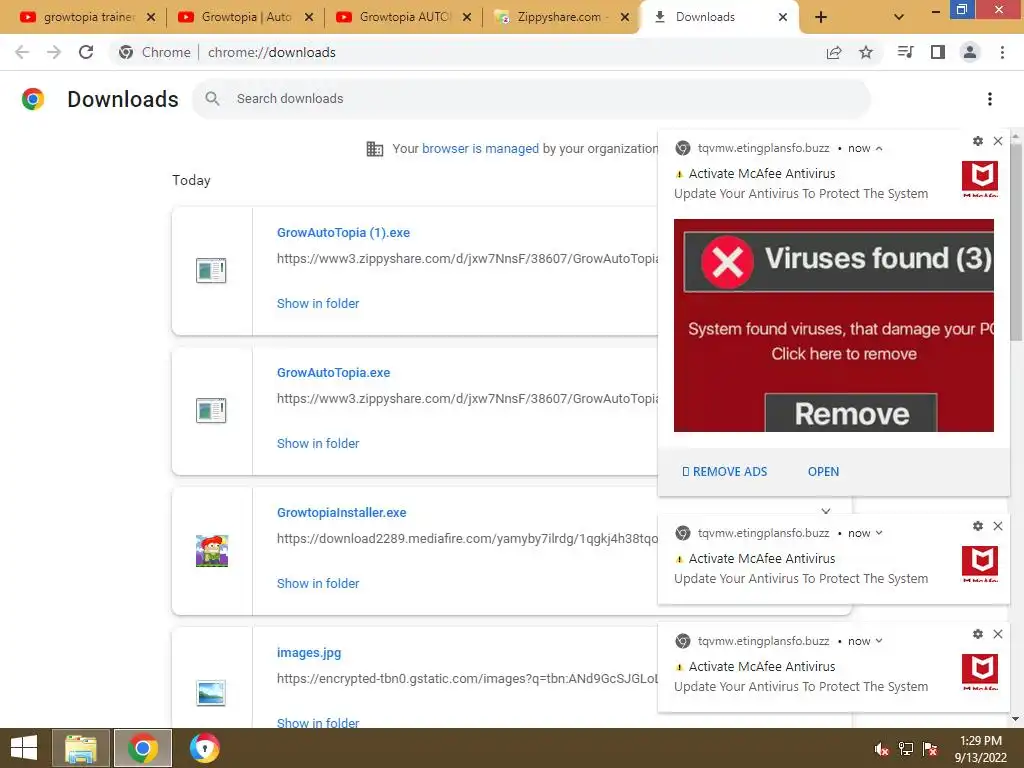Viewport: 1024px width, 768px height.
Task: Click the Viruses found (3) banner
Action: [839, 261]
